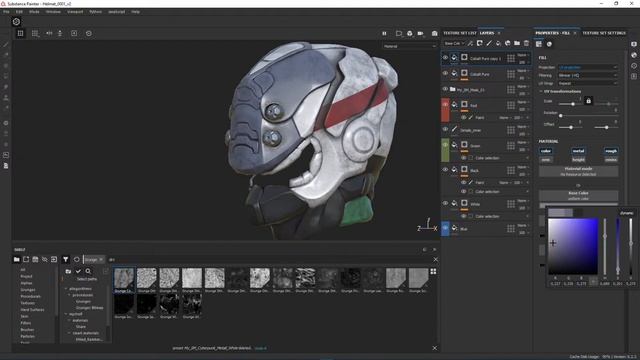
Task: Collapse the allegorithmic tree node in shelf
Action: pos(66,289)
